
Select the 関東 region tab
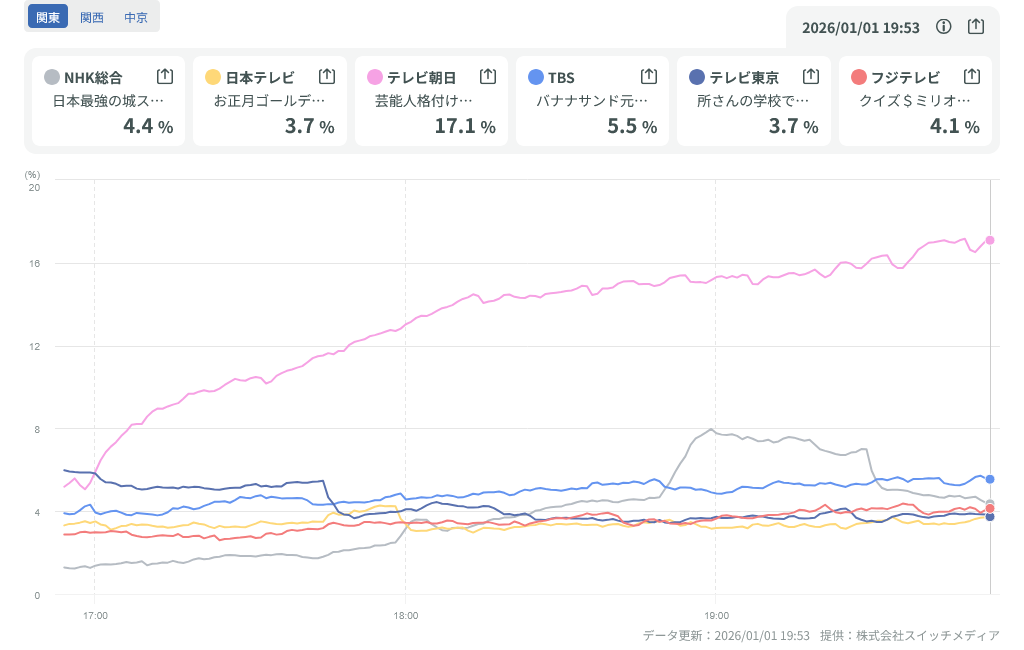(x=47, y=17)
